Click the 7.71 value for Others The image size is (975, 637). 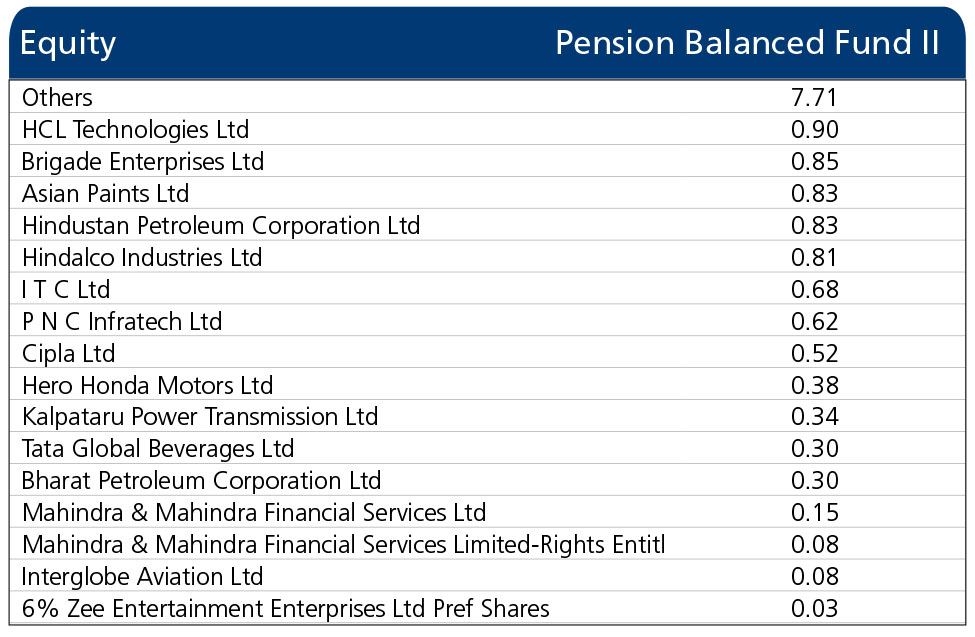point(815,98)
